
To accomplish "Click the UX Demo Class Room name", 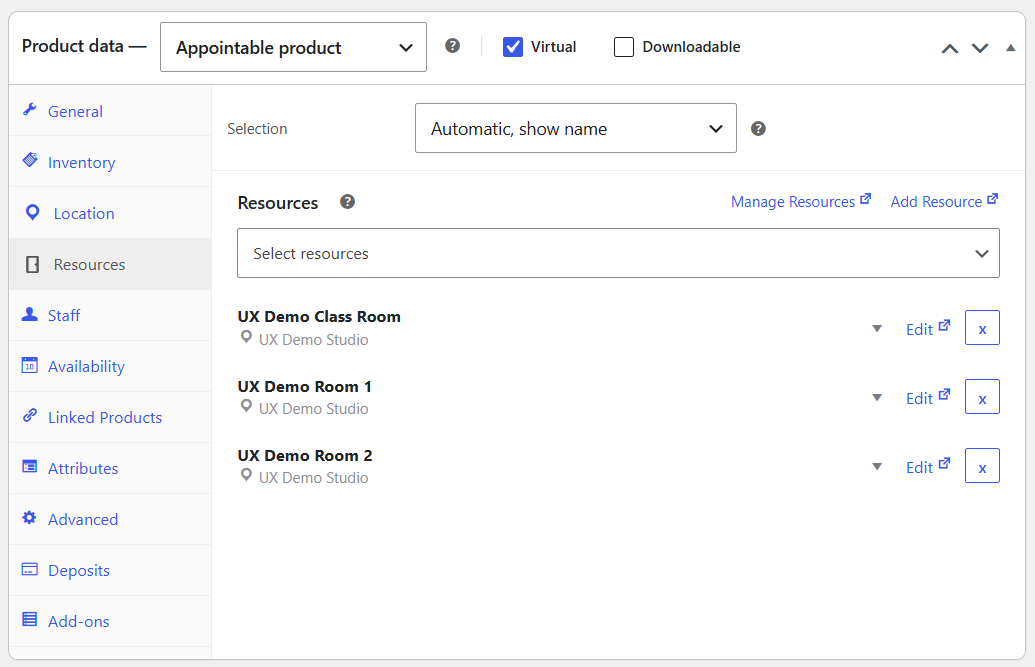I will 319,316.
